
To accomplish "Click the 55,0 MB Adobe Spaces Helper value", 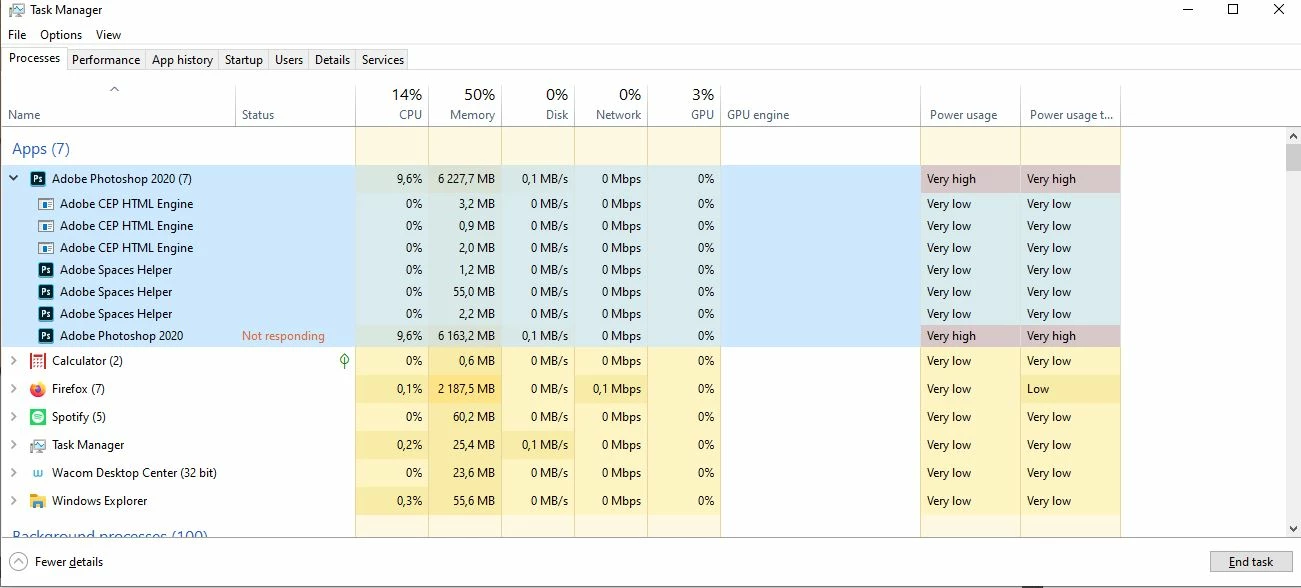I will click(474, 292).
